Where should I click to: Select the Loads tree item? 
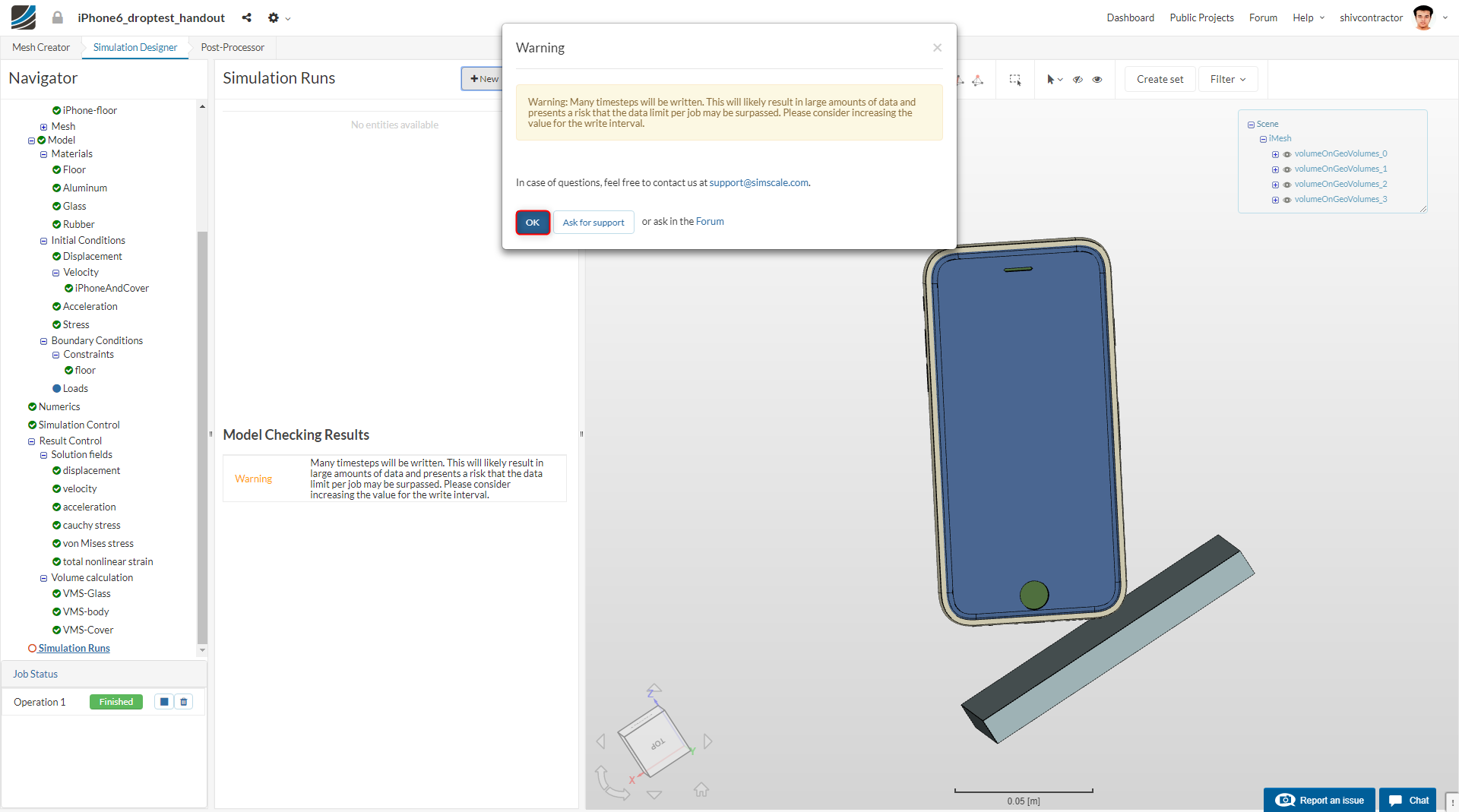click(x=75, y=389)
